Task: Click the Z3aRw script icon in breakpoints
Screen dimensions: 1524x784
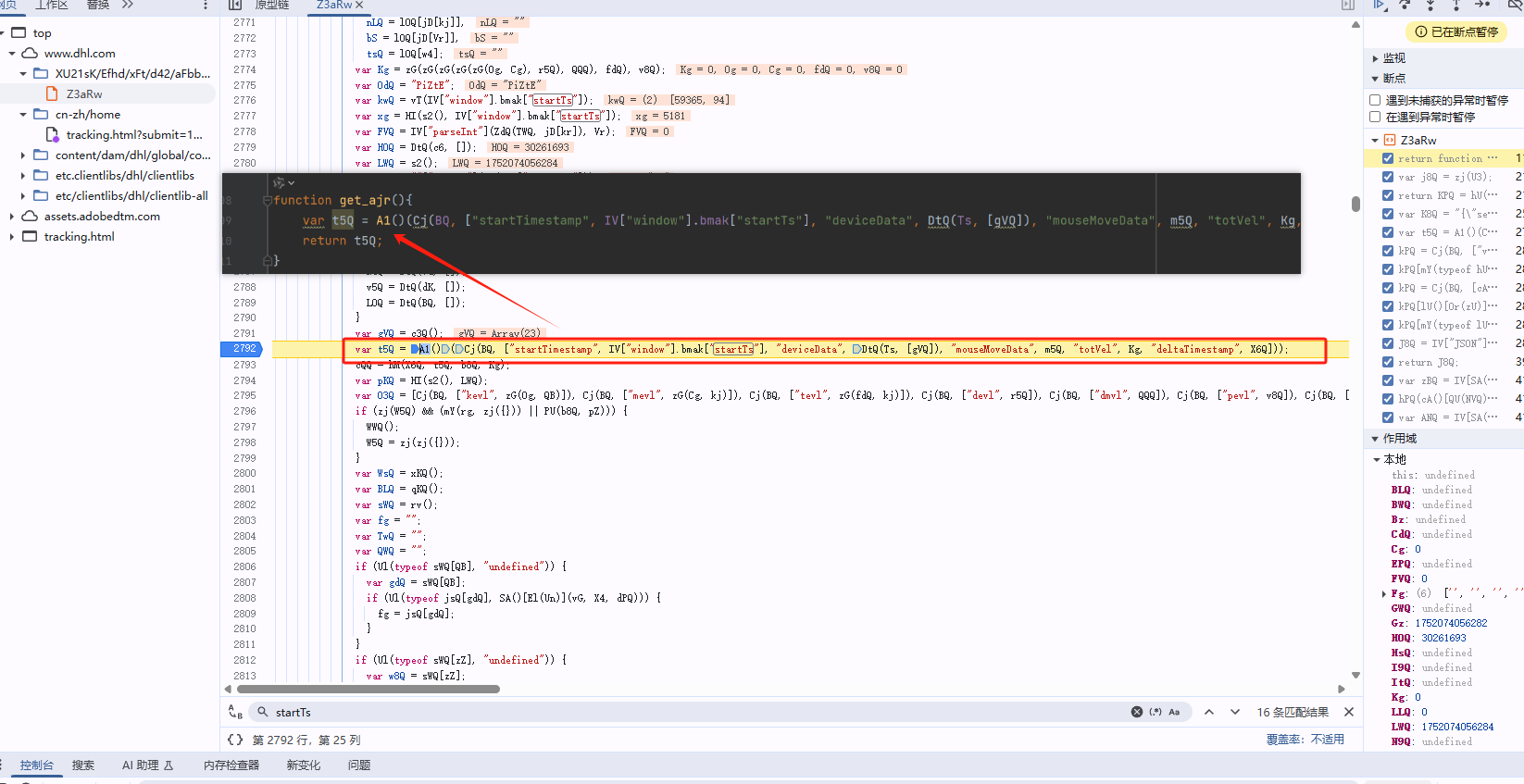Action: tap(1389, 140)
